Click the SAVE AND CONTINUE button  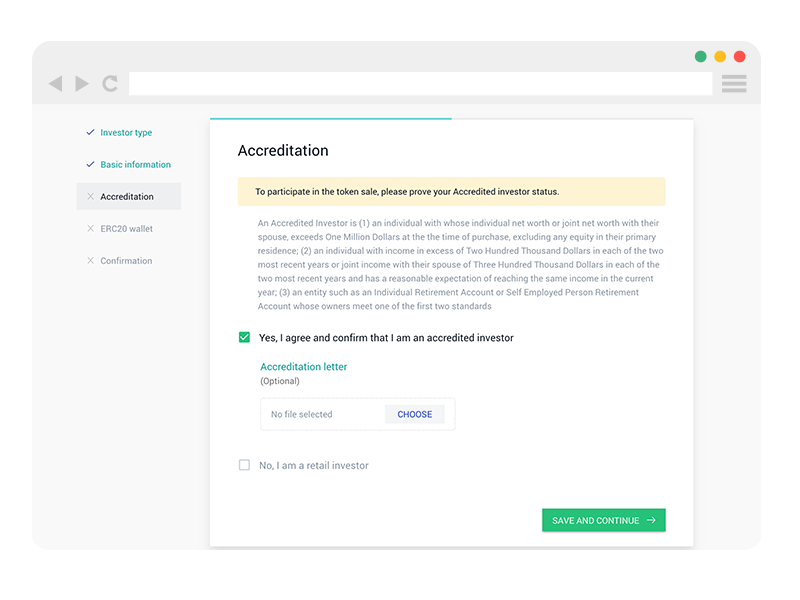604,520
